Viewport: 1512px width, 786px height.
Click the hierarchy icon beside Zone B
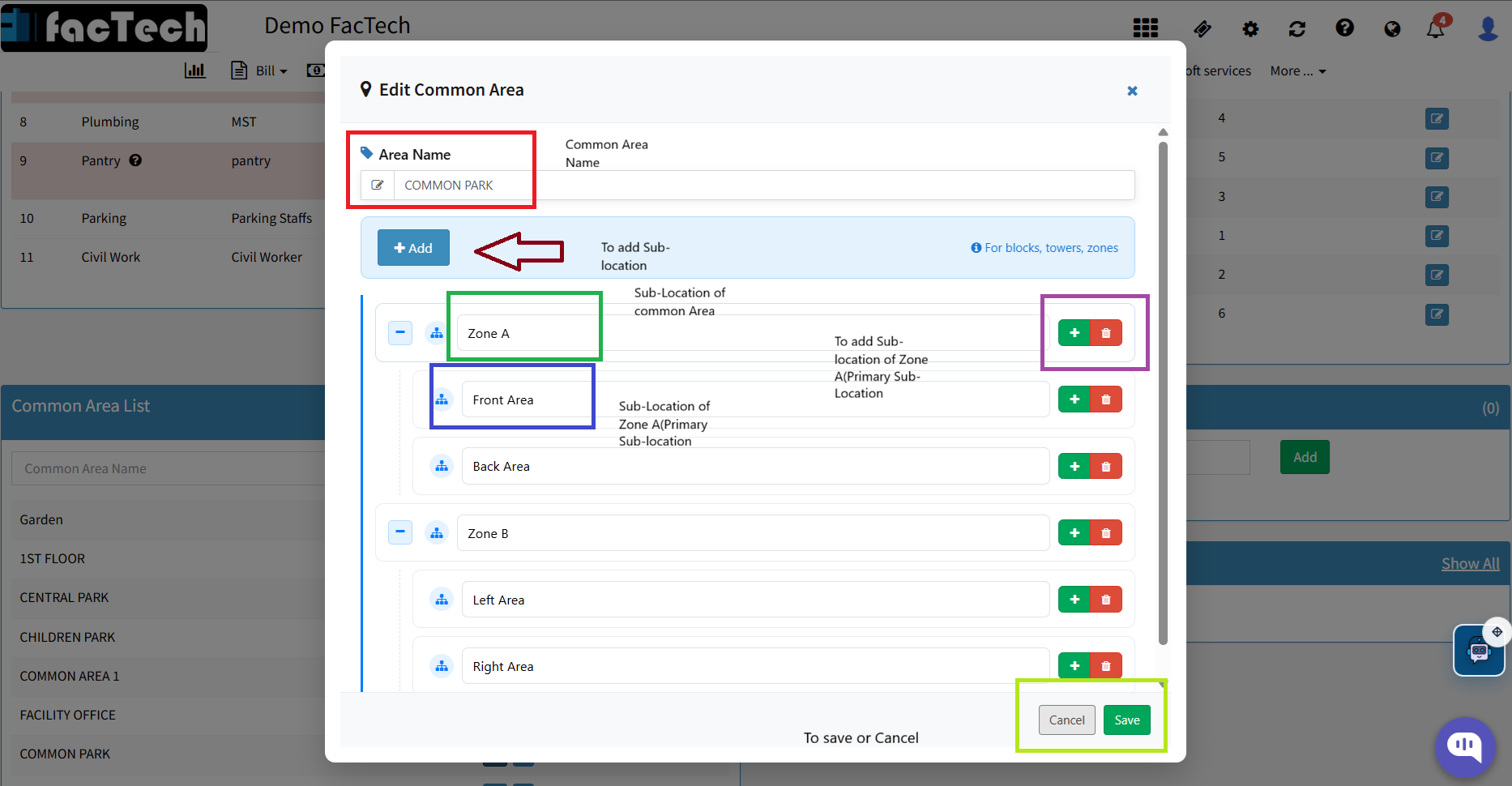pos(437,533)
